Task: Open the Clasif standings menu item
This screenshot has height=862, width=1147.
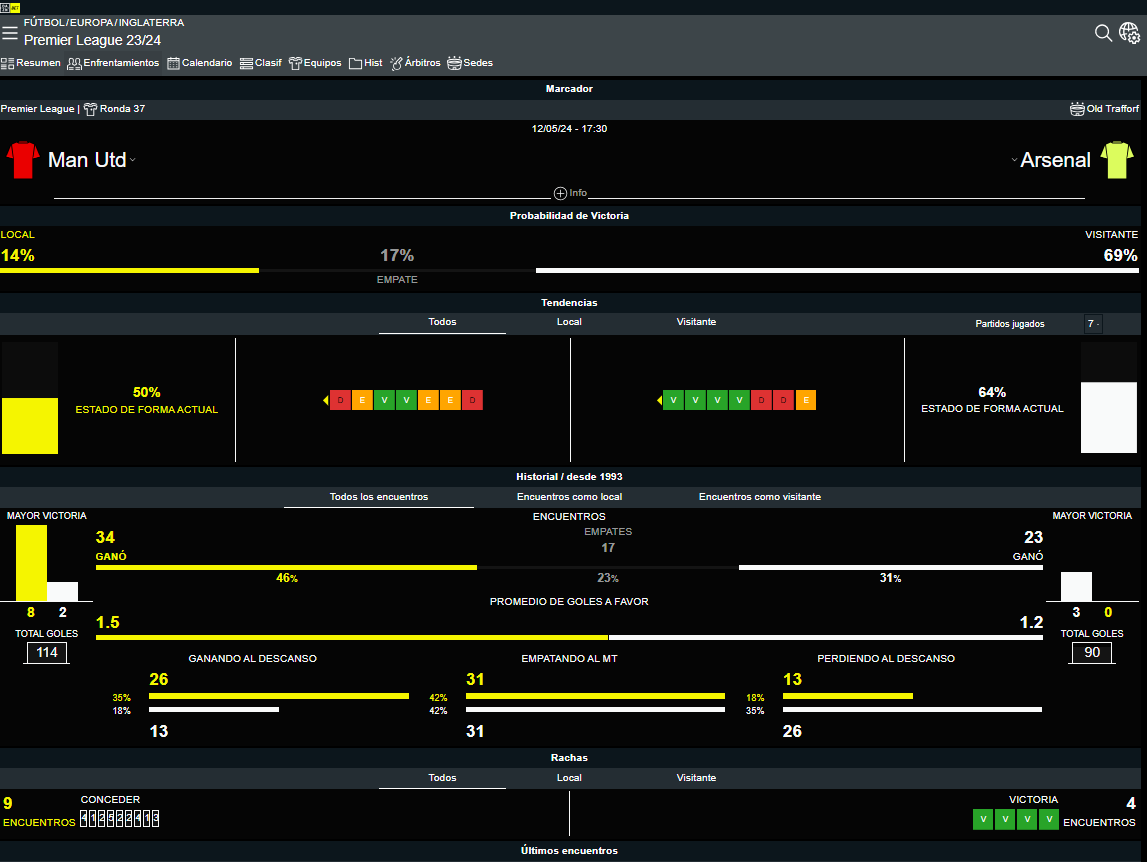Action: (261, 63)
